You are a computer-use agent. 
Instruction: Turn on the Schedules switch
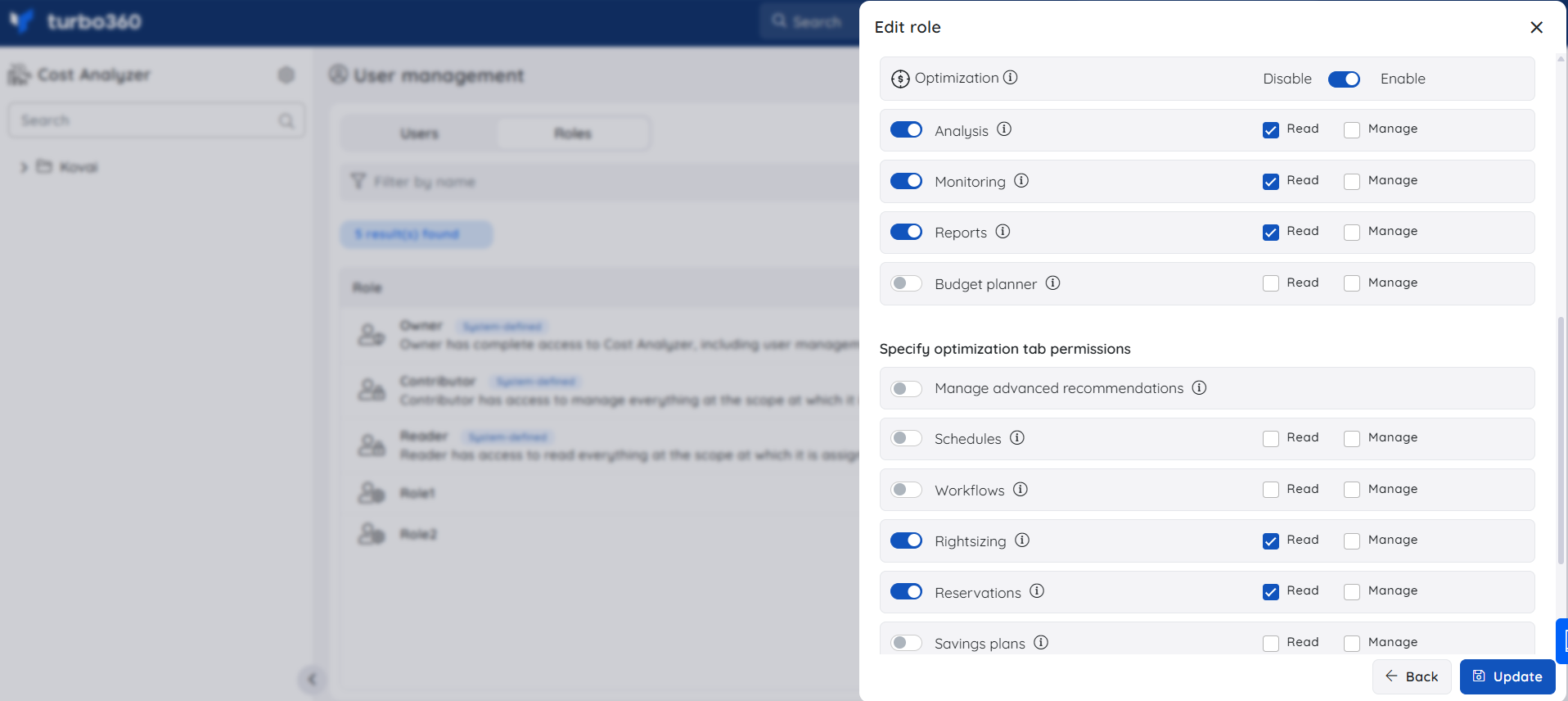coord(906,438)
